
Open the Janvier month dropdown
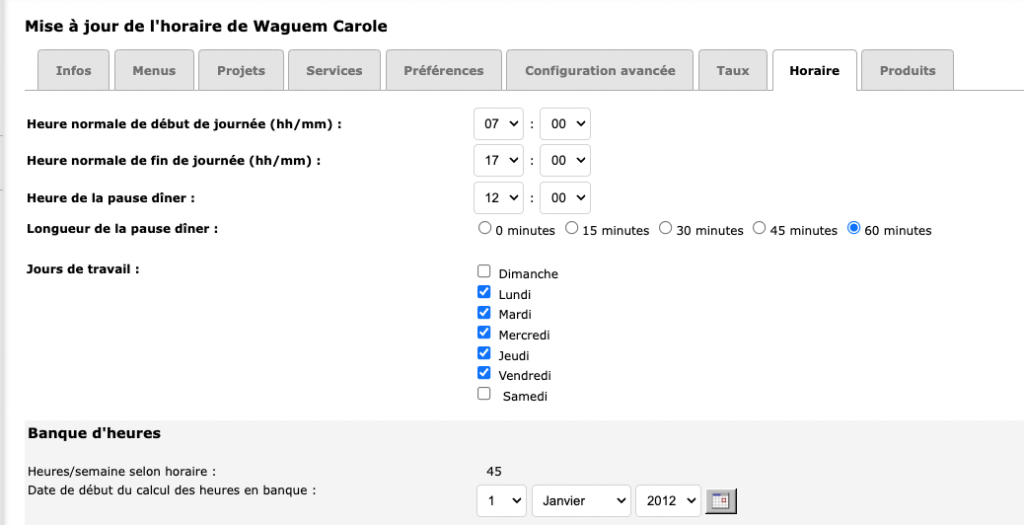pos(581,501)
